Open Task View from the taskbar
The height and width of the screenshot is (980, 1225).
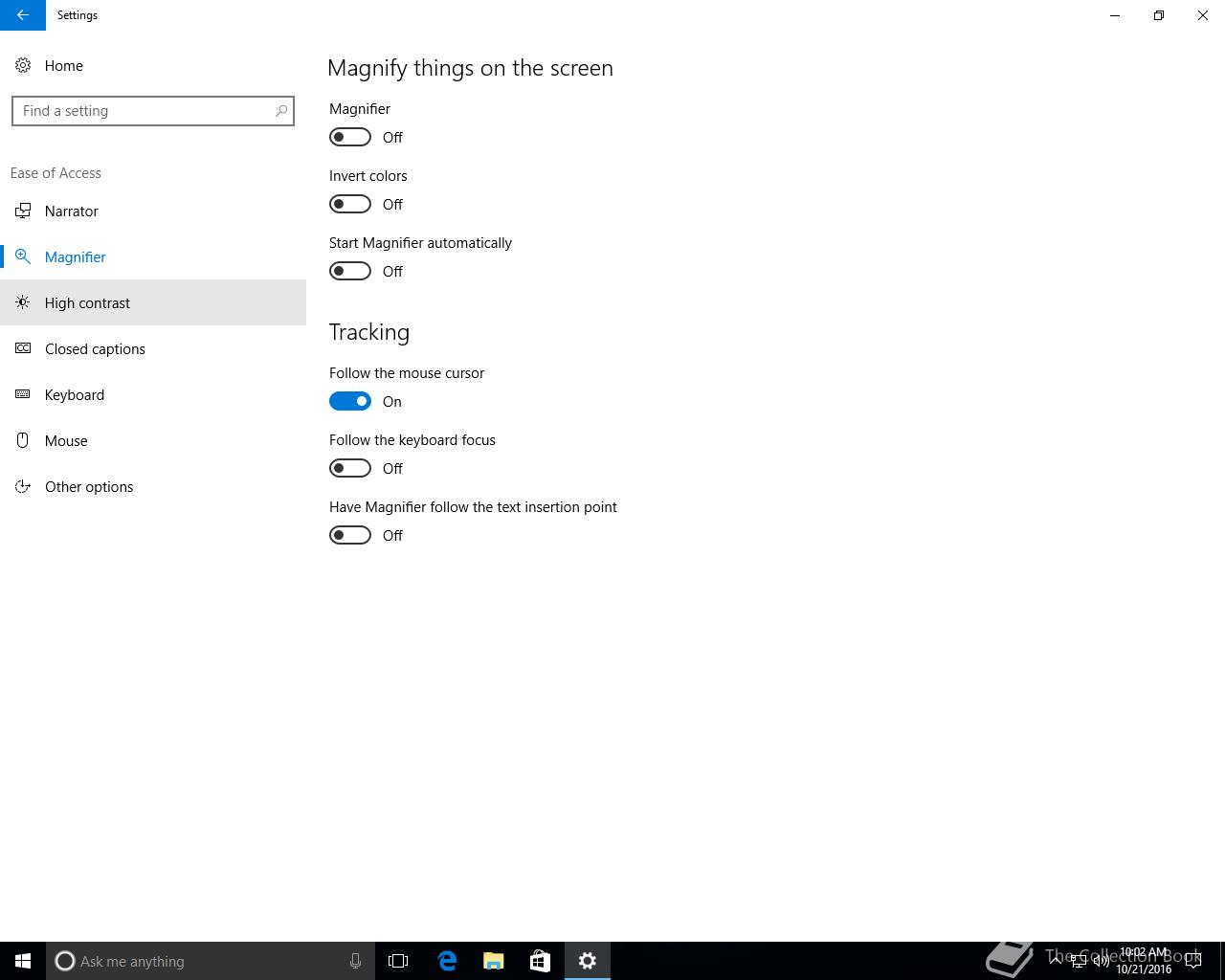pyautogui.click(x=398, y=961)
